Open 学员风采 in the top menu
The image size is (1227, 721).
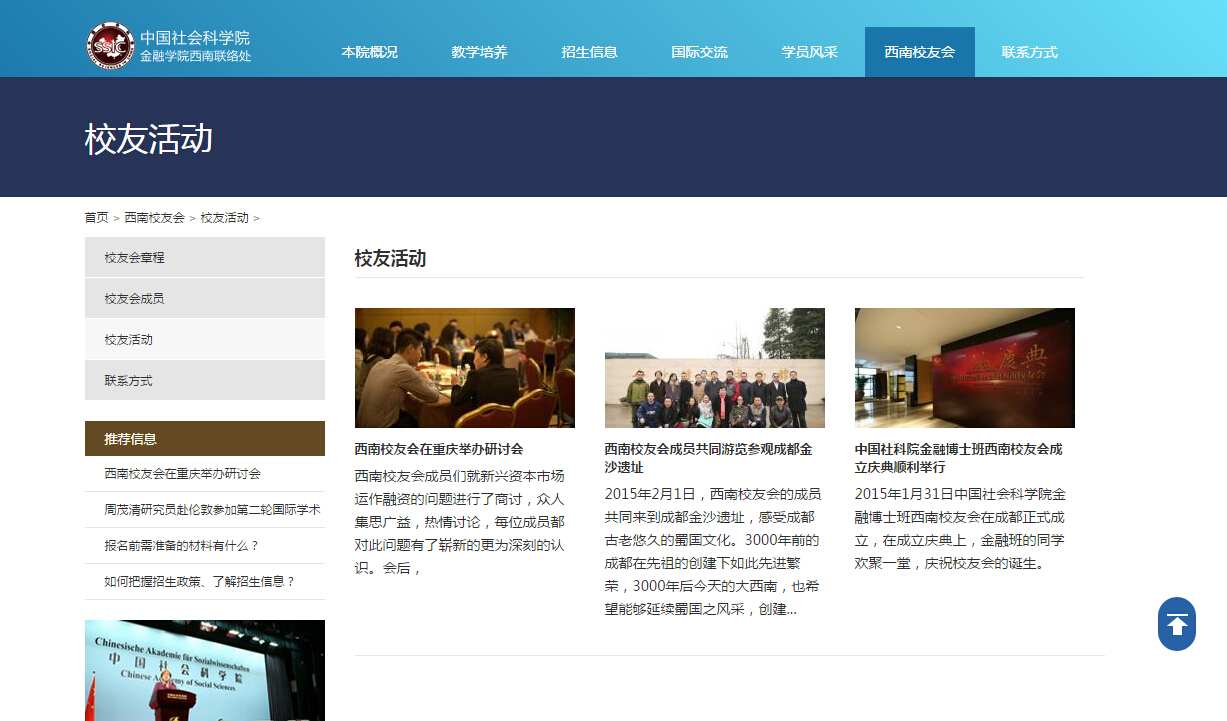(x=809, y=52)
